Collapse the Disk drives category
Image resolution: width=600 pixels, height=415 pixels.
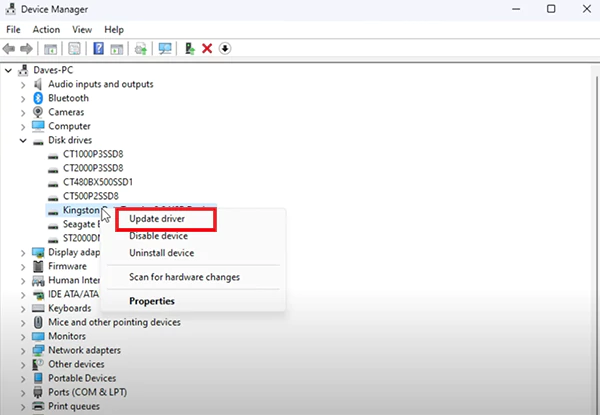pos(23,140)
